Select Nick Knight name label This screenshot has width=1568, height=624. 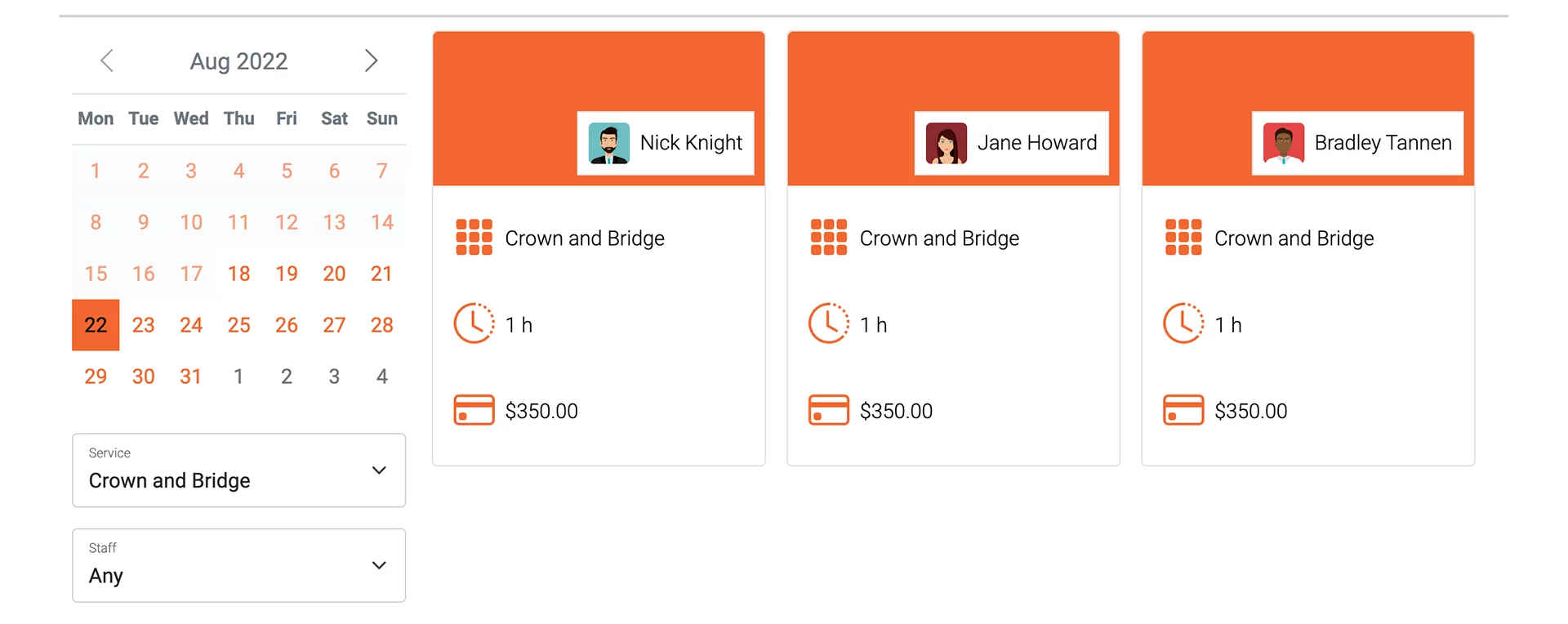(x=691, y=143)
